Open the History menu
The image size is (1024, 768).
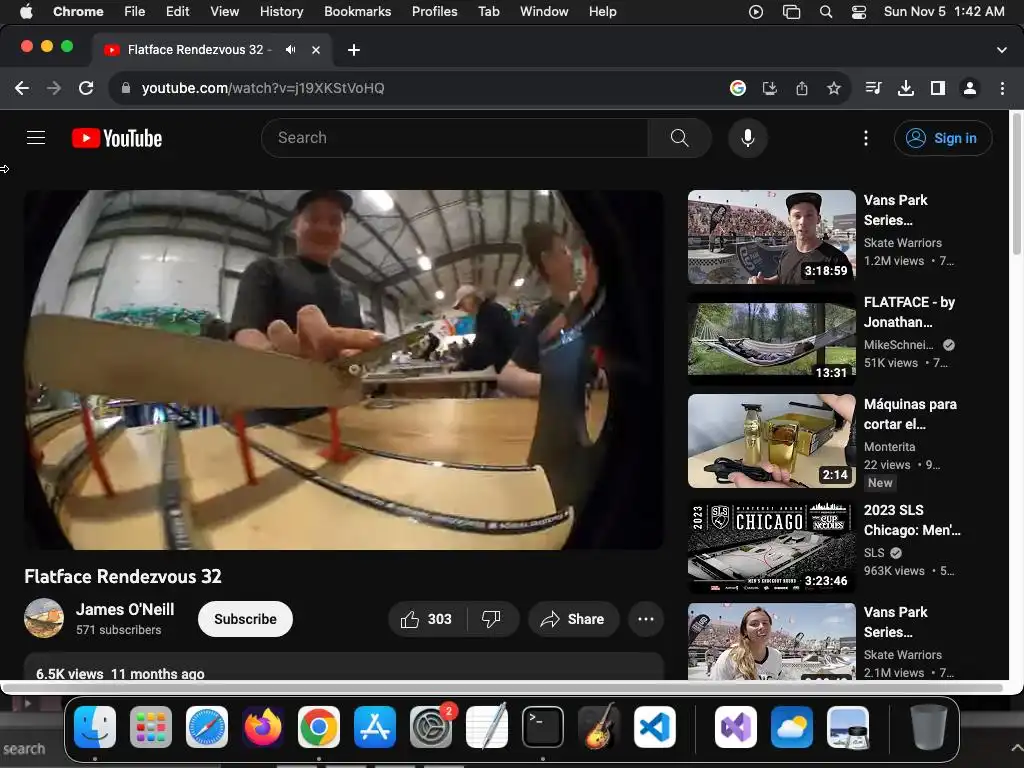pyautogui.click(x=281, y=11)
